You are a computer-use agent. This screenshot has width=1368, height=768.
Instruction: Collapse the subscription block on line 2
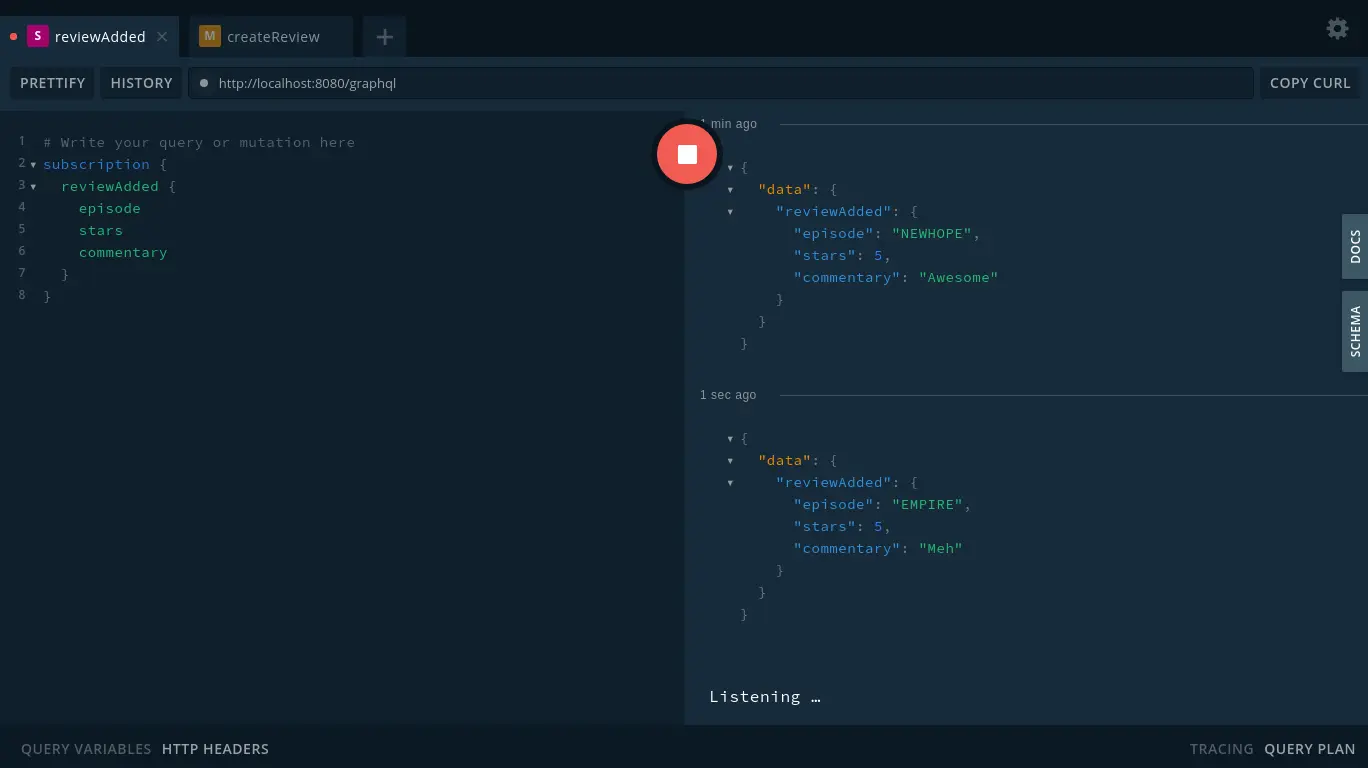[x=33, y=165]
